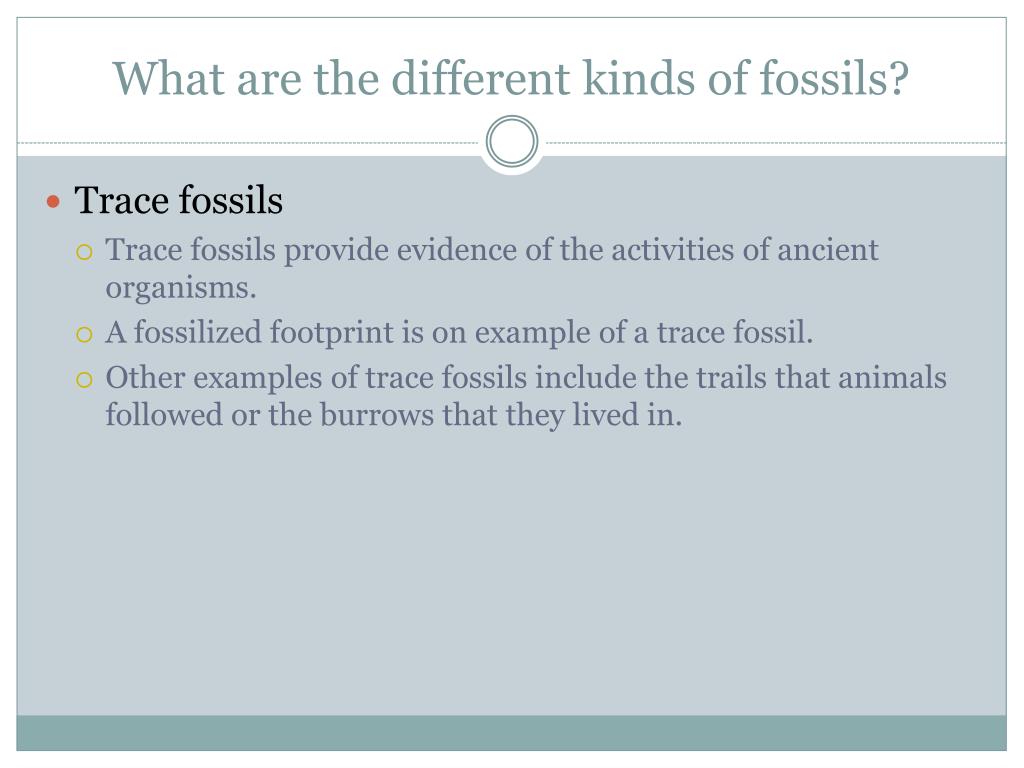Click the dashed divider line right of circle
The image size is (1024, 768).
tap(776, 142)
